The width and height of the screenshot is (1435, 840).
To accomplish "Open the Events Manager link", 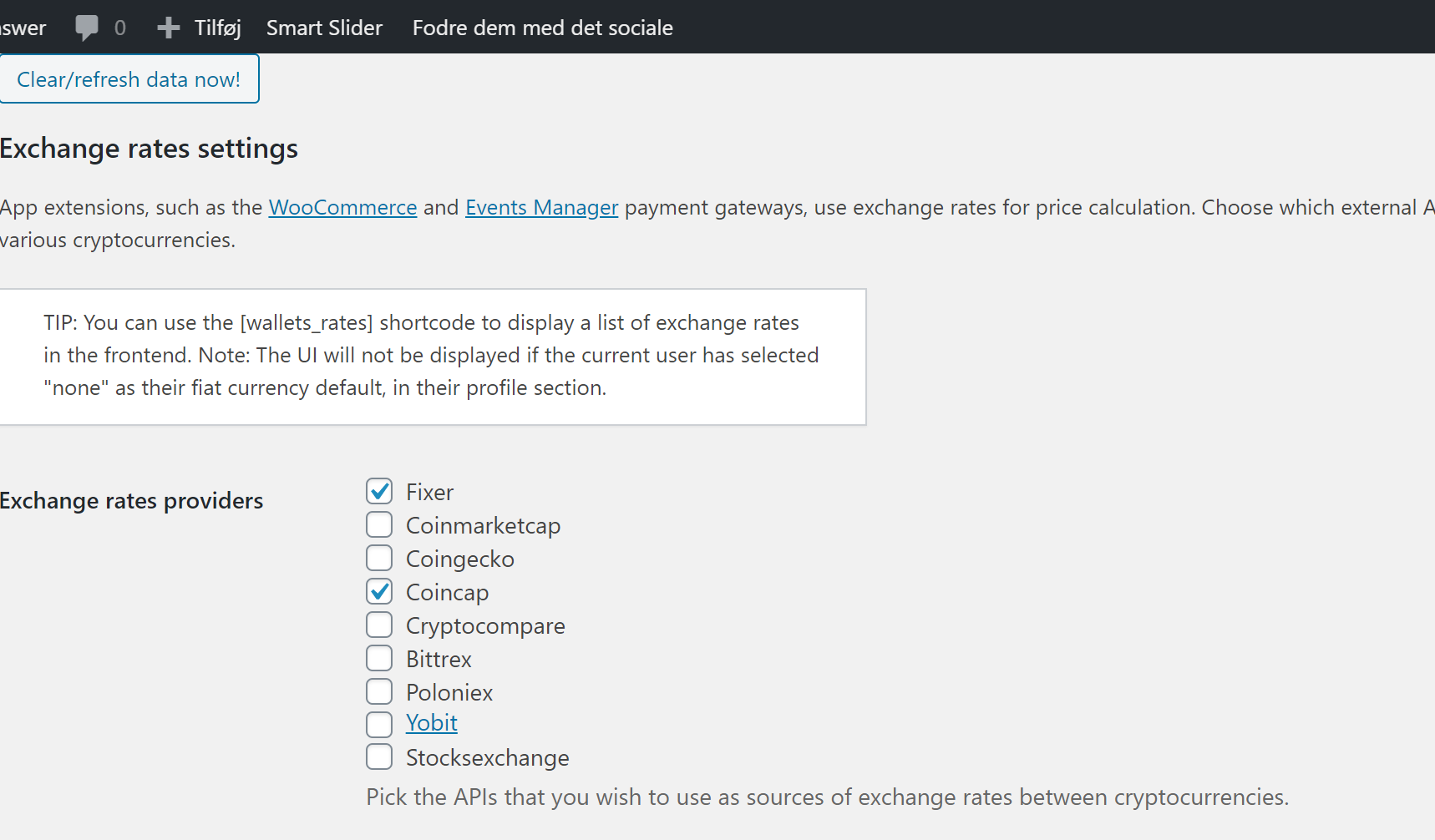I will [x=541, y=207].
